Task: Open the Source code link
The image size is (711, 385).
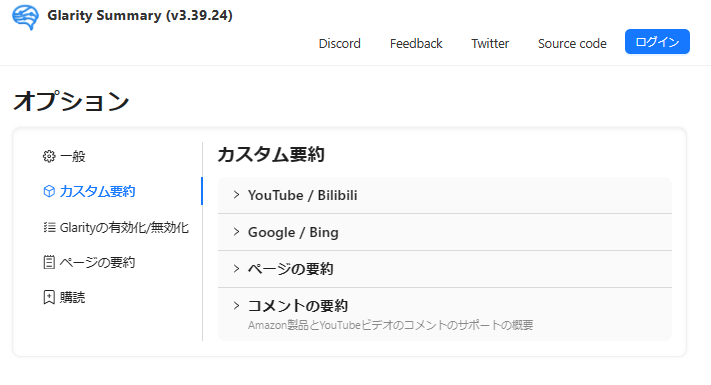Action: click(572, 44)
